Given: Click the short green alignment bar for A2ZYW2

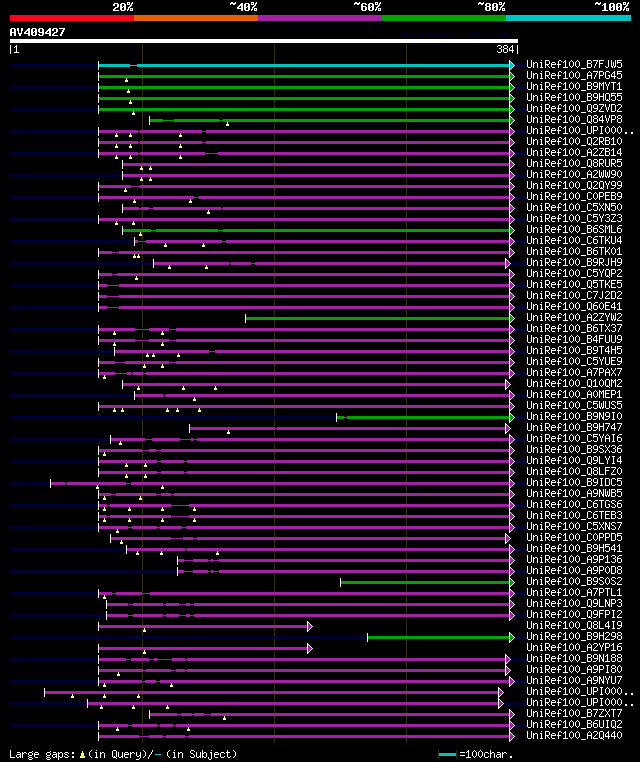Looking at the screenshot, I should 378,318.
